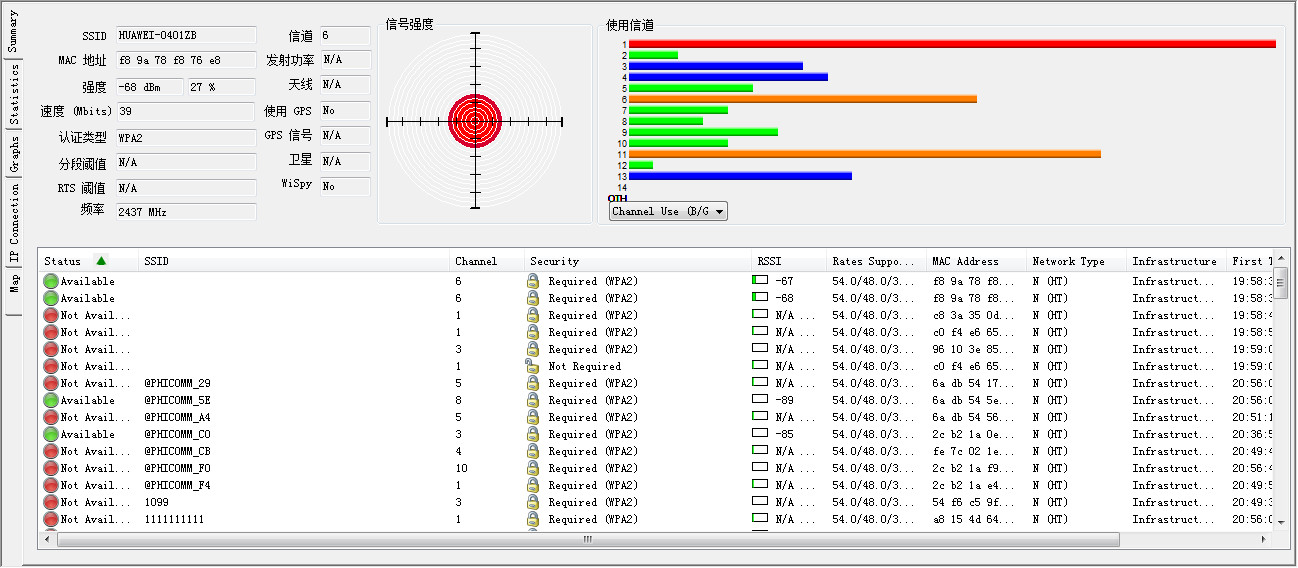Click RSSI signal bar icon showing -67
Screen dimensions: 1298x568
[x=760, y=281]
